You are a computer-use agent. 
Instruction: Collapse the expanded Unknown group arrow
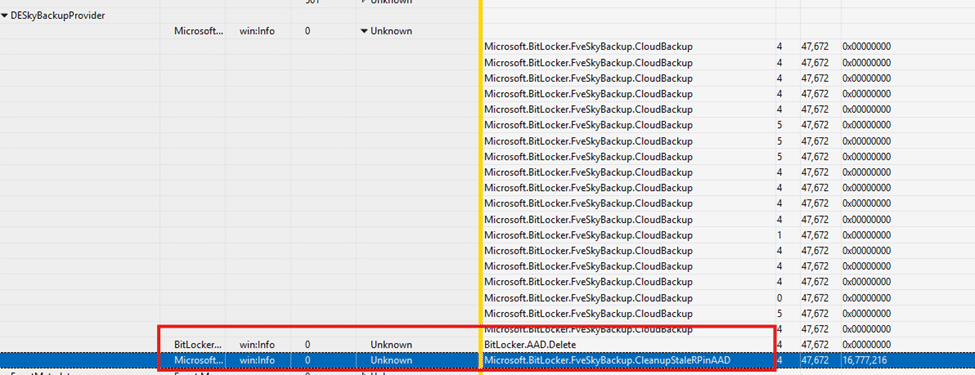pyautogui.click(x=364, y=31)
